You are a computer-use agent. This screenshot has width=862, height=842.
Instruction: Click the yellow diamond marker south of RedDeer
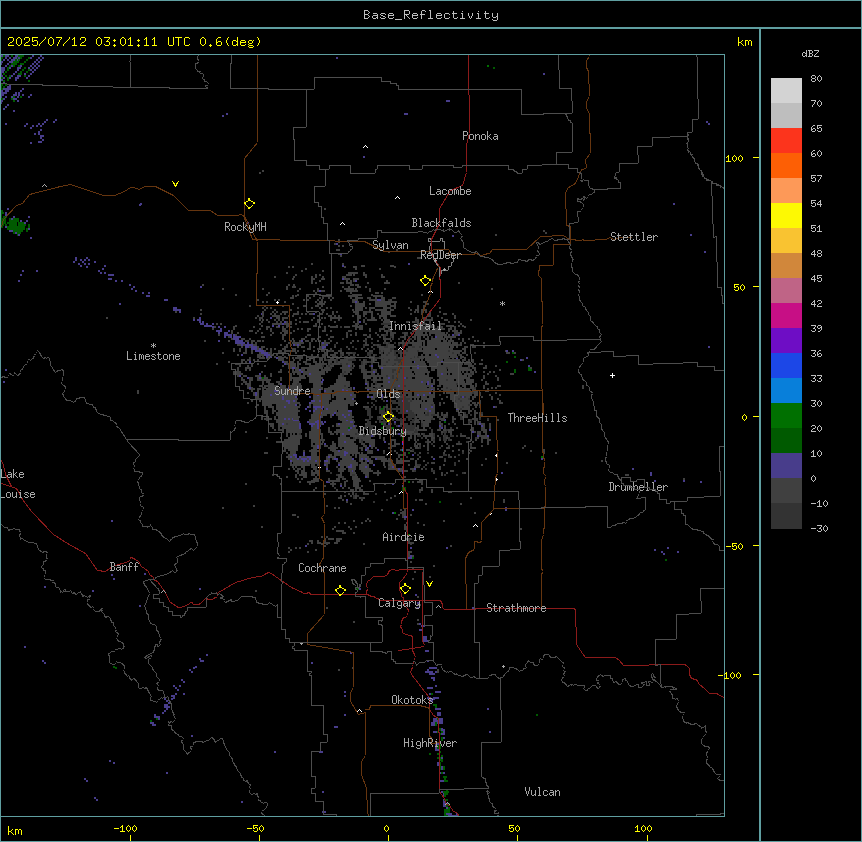pyautogui.click(x=425, y=281)
